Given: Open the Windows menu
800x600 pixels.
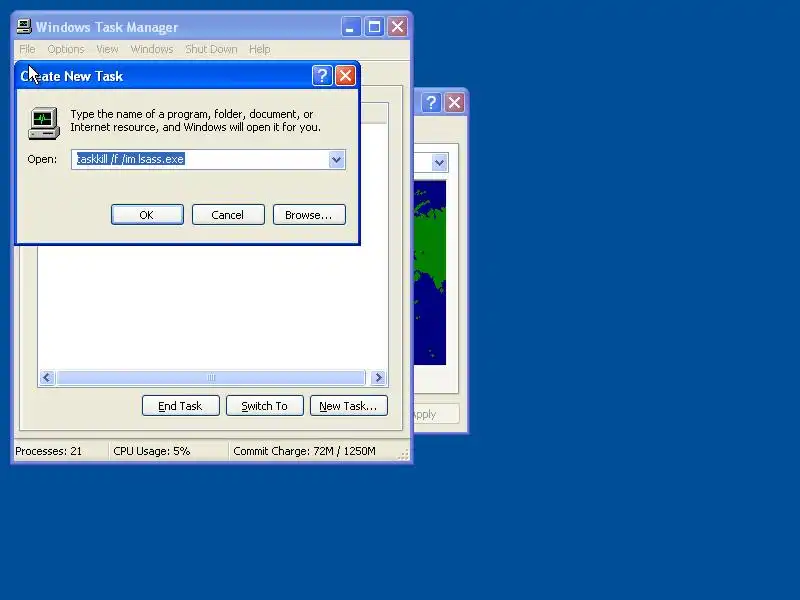Looking at the screenshot, I should tap(152, 49).
